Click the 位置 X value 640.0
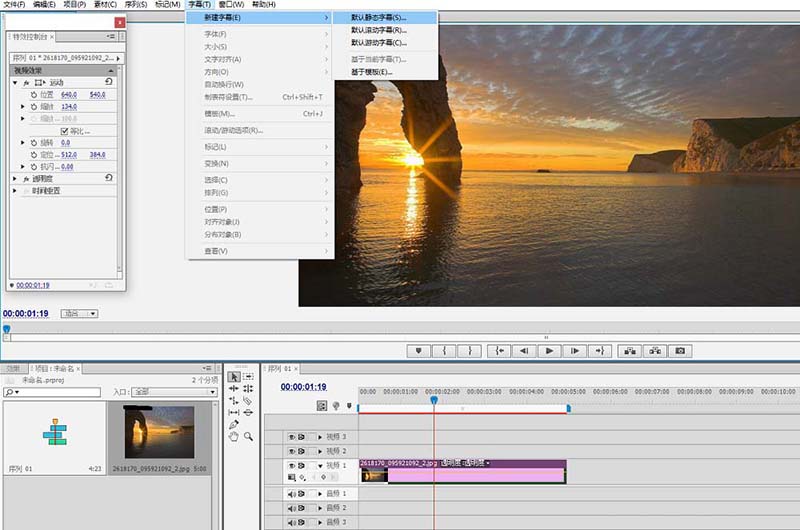The image size is (800, 530). click(x=68, y=95)
